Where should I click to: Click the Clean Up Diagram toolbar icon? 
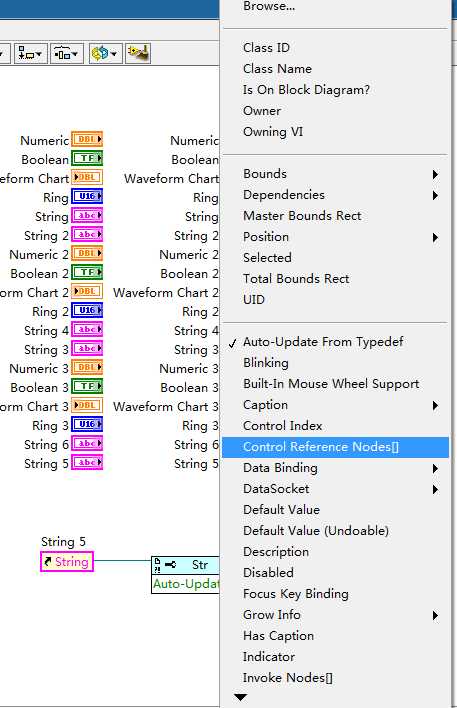point(138,54)
